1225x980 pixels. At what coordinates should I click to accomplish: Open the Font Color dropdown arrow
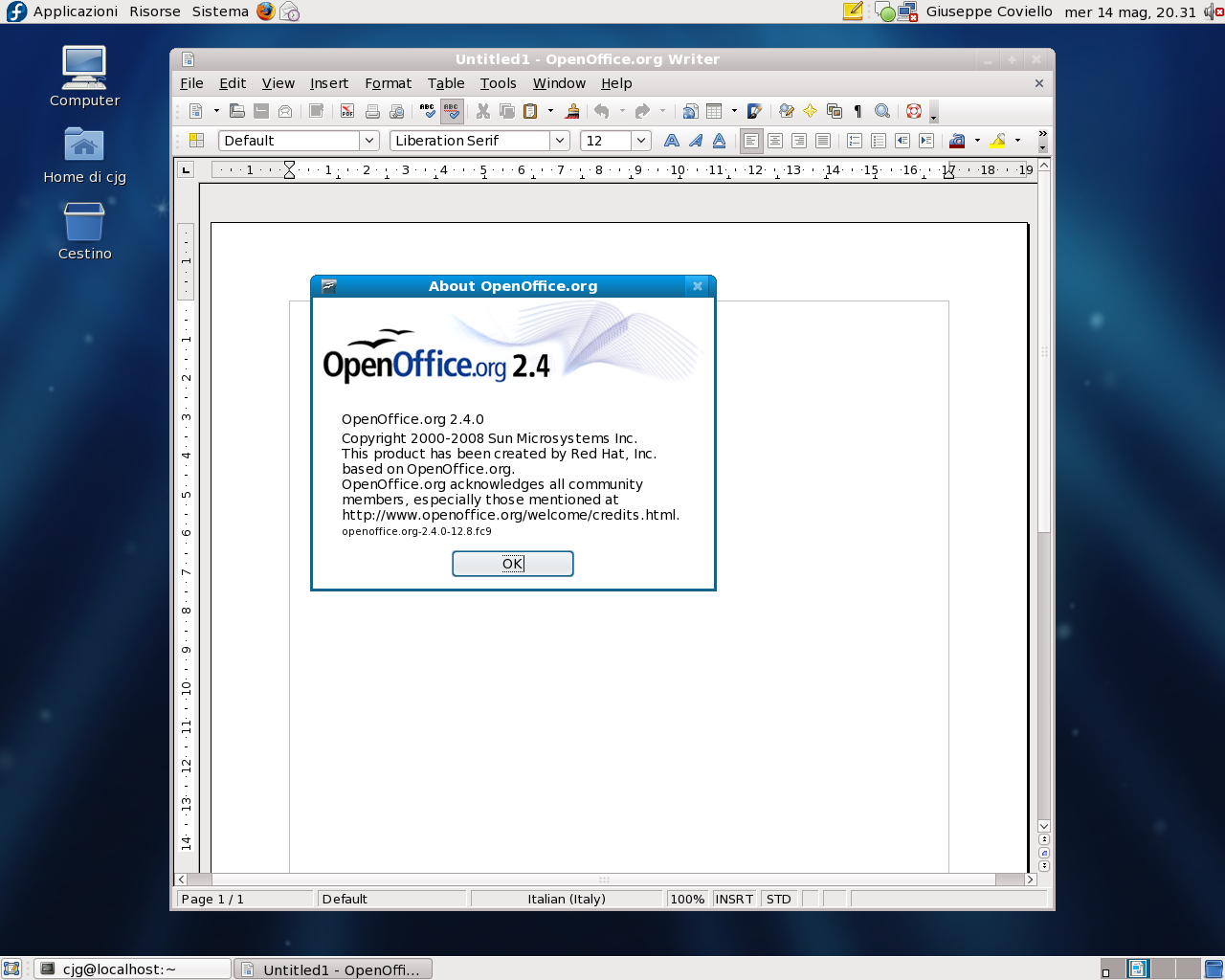[x=977, y=141]
